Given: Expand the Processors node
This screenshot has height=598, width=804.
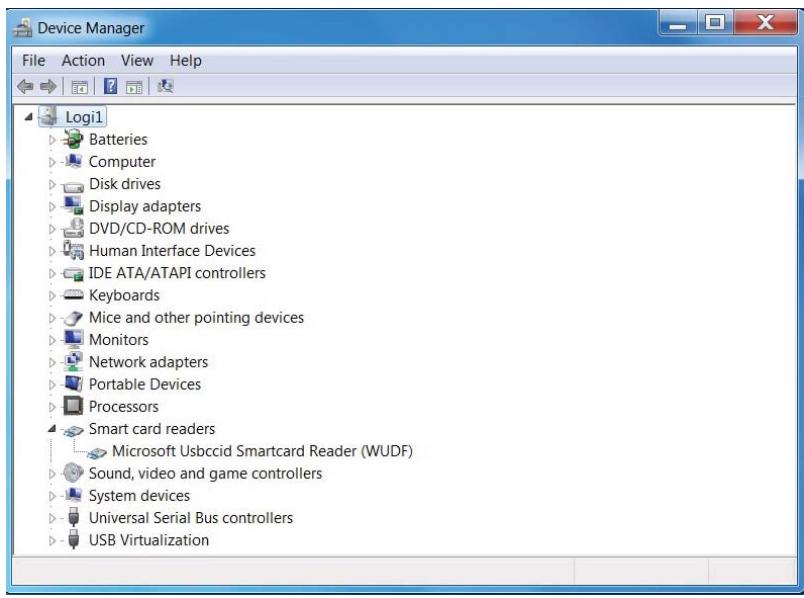Looking at the screenshot, I should pyautogui.click(x=52, y=407).
